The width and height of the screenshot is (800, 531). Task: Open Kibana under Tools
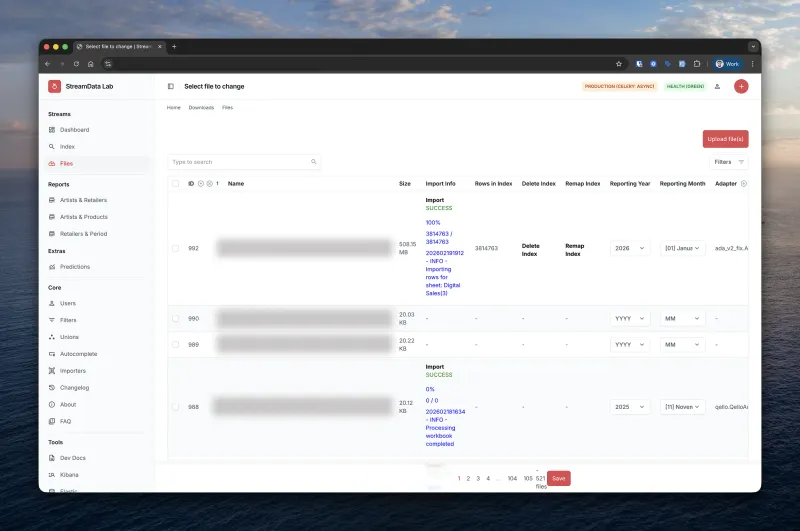tap(69, 474)
